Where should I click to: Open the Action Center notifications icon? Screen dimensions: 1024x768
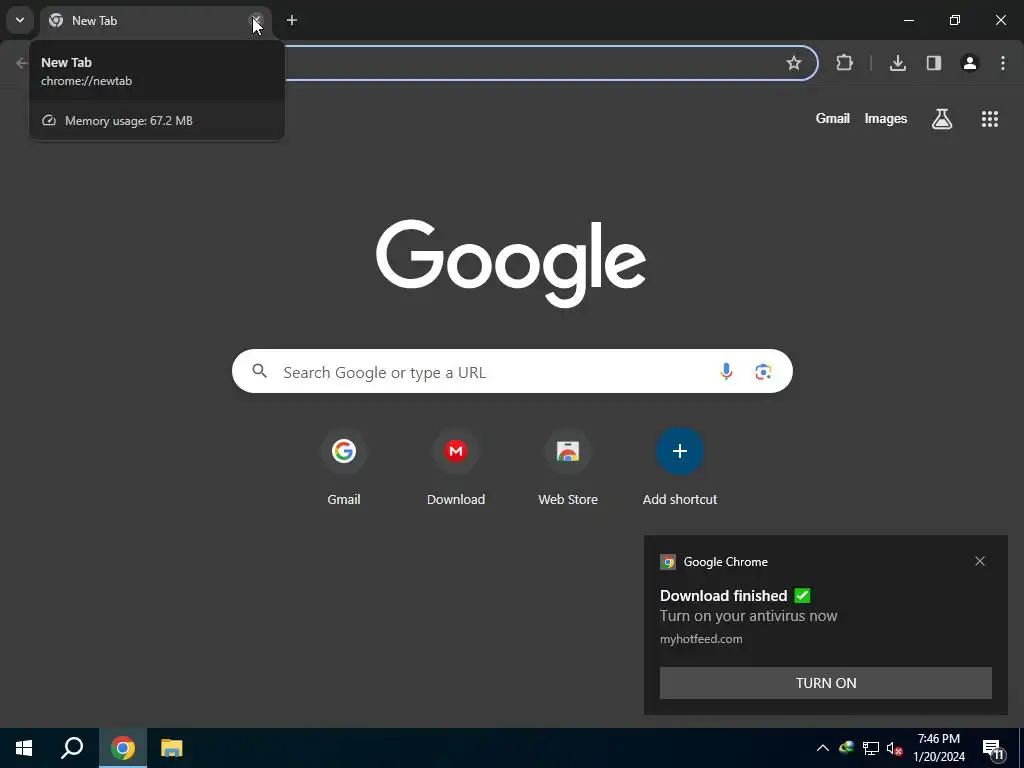[x=993, y=748]
